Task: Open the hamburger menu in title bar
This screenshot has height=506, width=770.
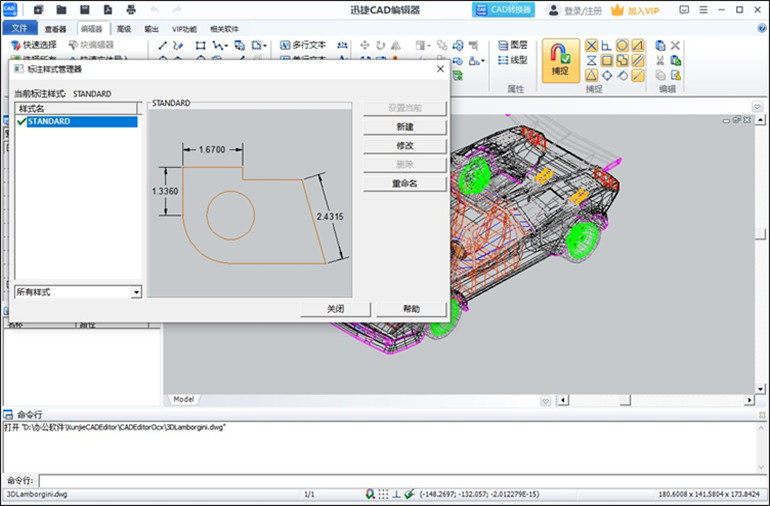Action: point(703,10)
